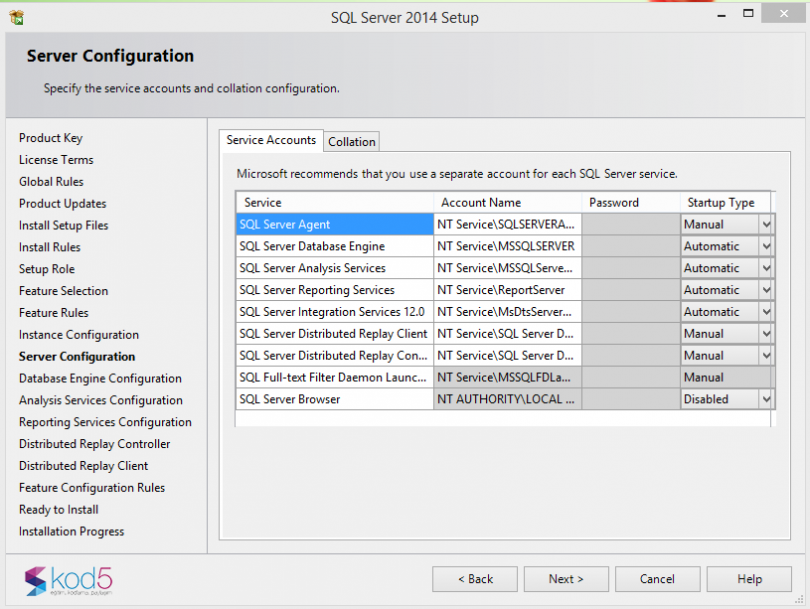Expand the SQL Server Database Engine startup dropdown

tap(766, 246)
